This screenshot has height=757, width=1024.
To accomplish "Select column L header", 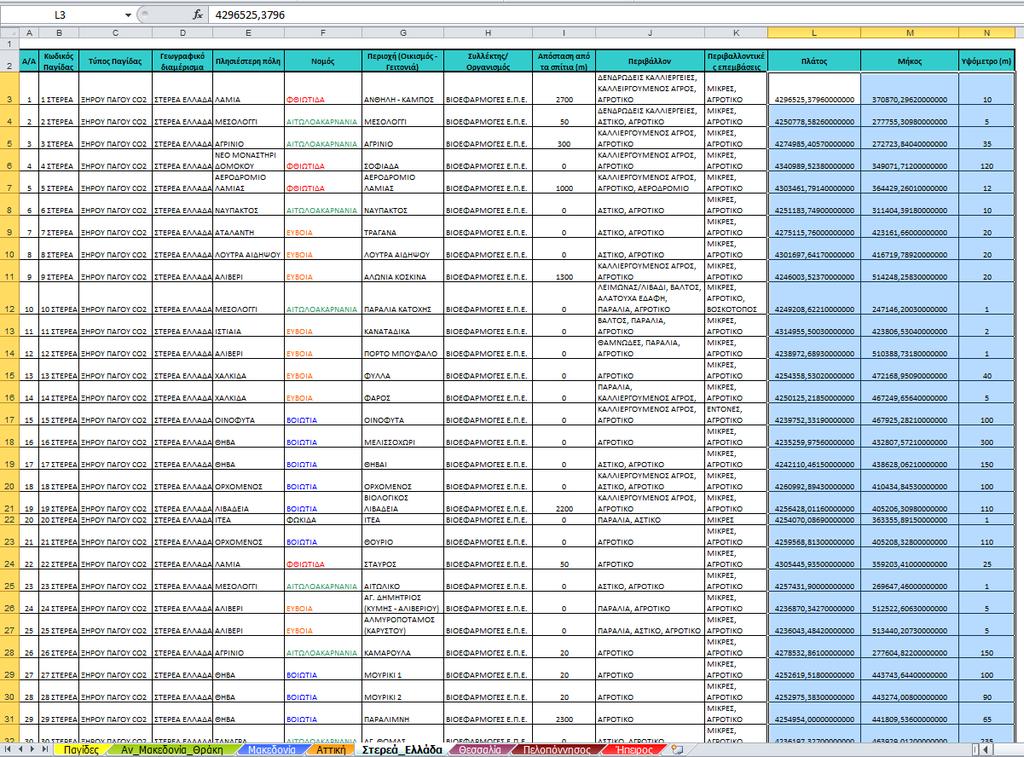I will 814,32.
